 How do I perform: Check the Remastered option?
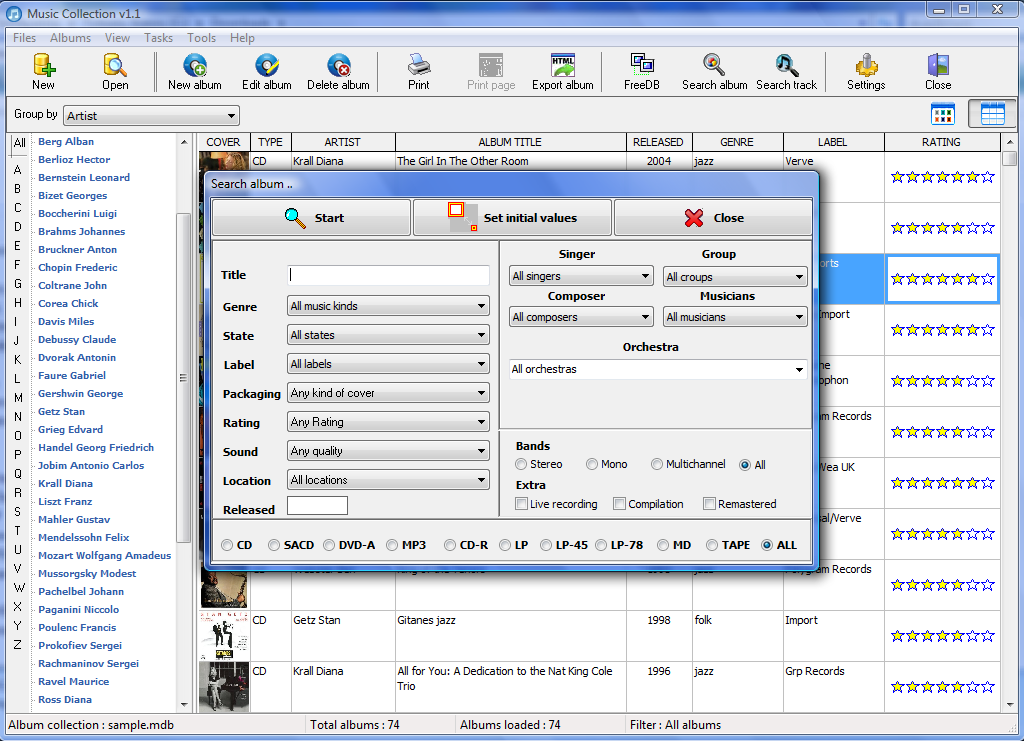(710, 504)
